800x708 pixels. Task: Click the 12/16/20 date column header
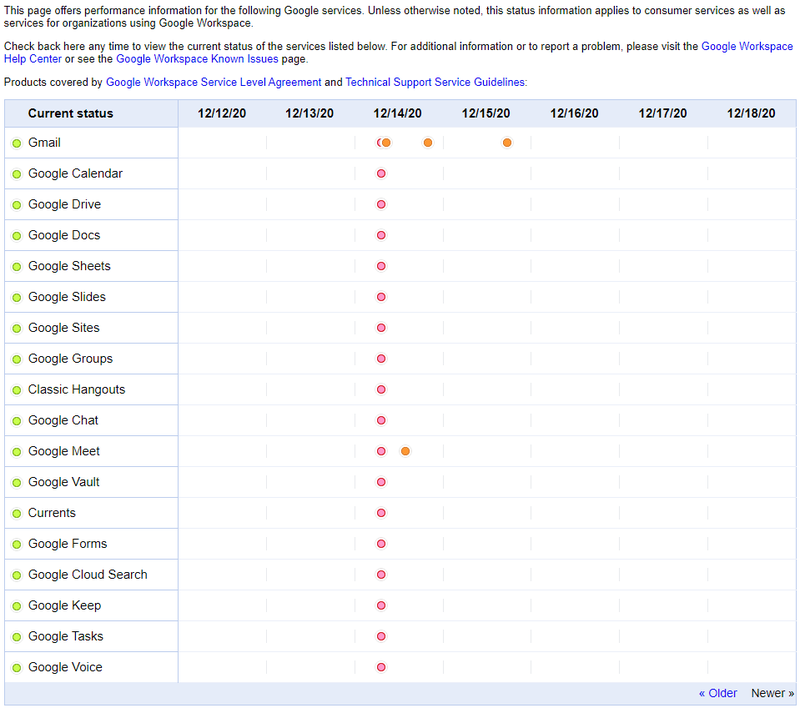[x=574, y=114]
